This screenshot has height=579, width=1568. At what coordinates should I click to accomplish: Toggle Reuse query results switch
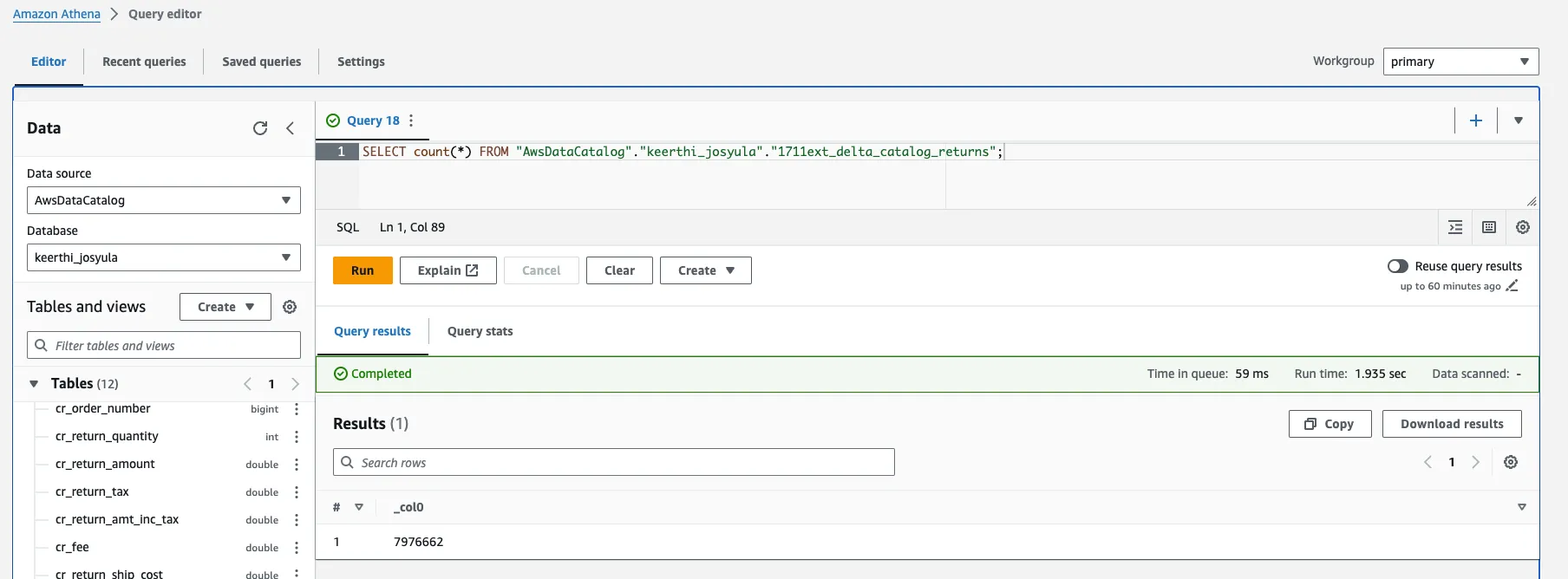(1397, 266)
